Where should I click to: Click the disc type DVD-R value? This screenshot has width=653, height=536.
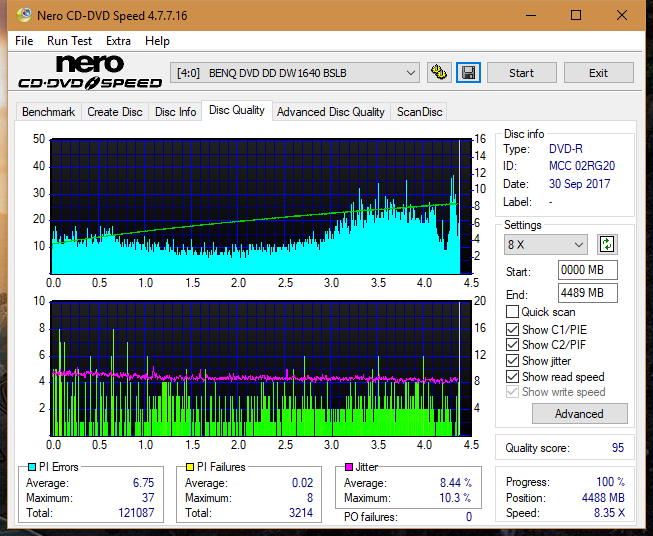coord(566,149)
